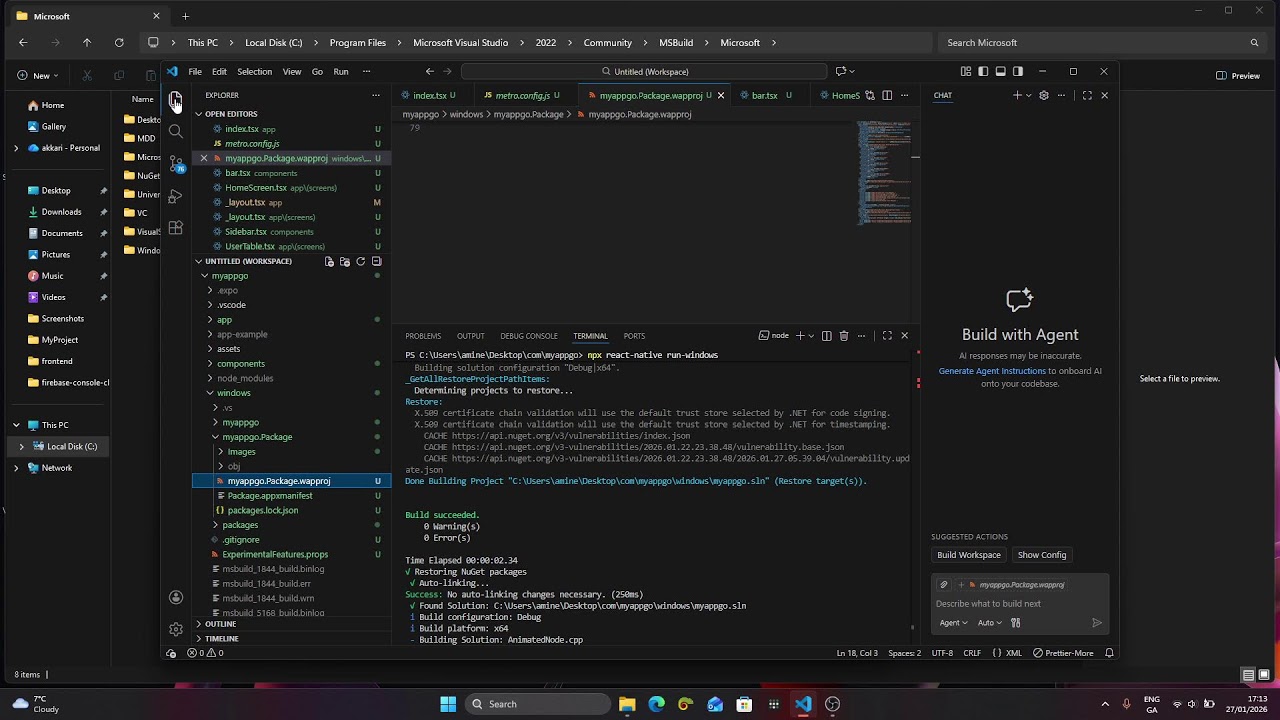Screen dimensions: 1280x720
Task: Focus the chat input describe field
Action: tap(1020, 604)
